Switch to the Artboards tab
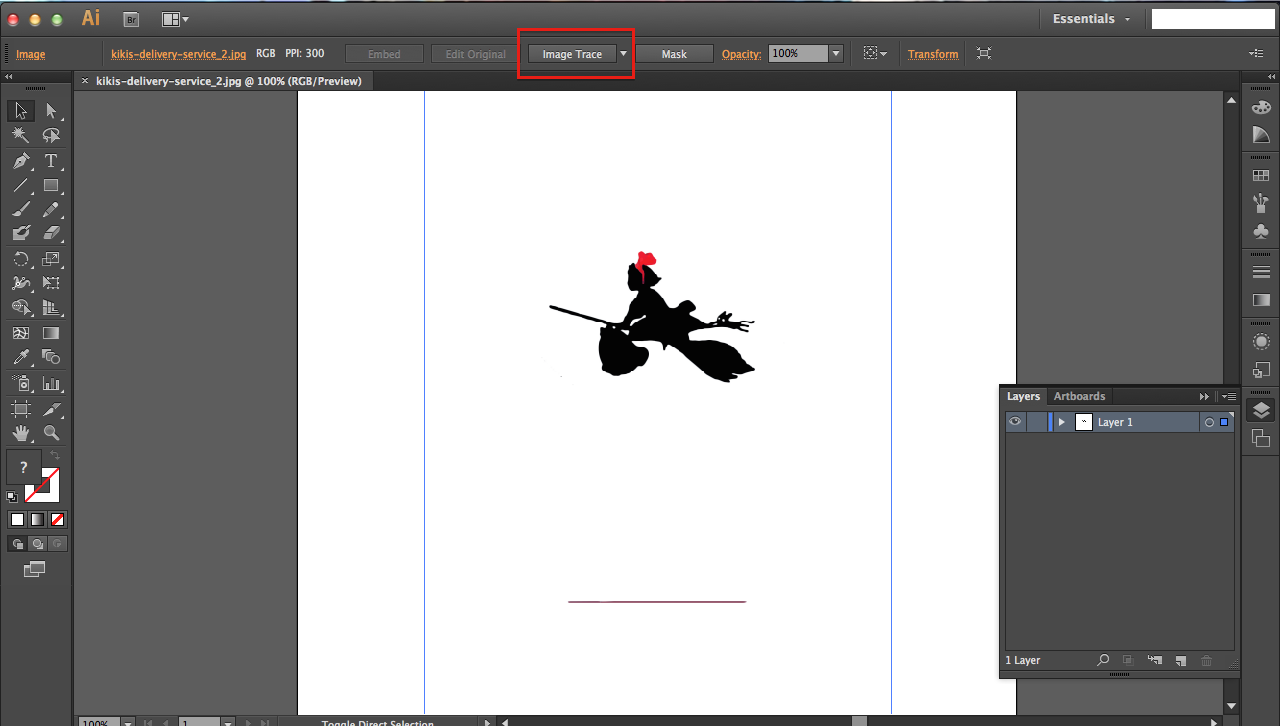1280x726 pixels. tap(1079, 396)
